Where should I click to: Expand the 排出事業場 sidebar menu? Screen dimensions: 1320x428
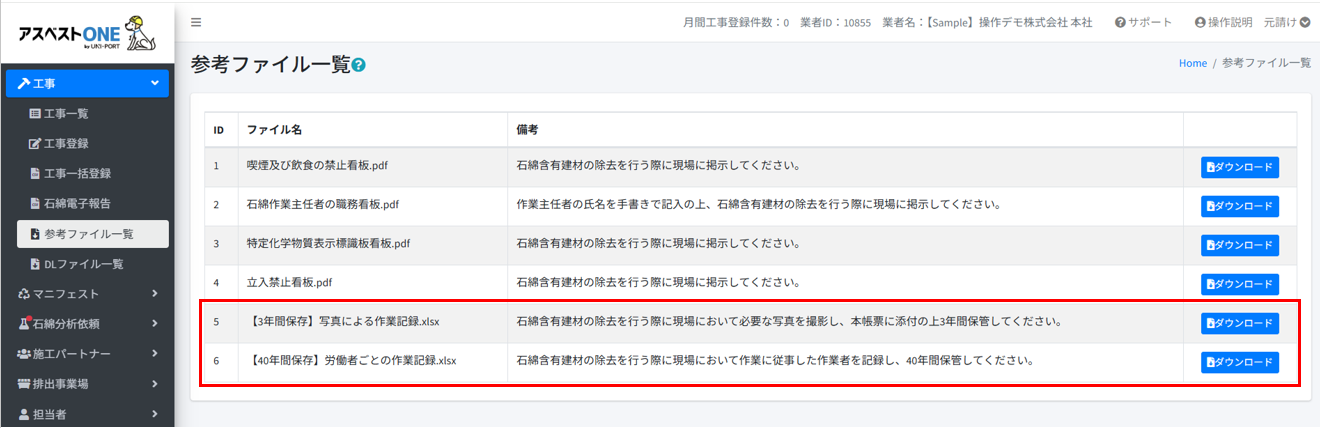[x=87, y=384]
